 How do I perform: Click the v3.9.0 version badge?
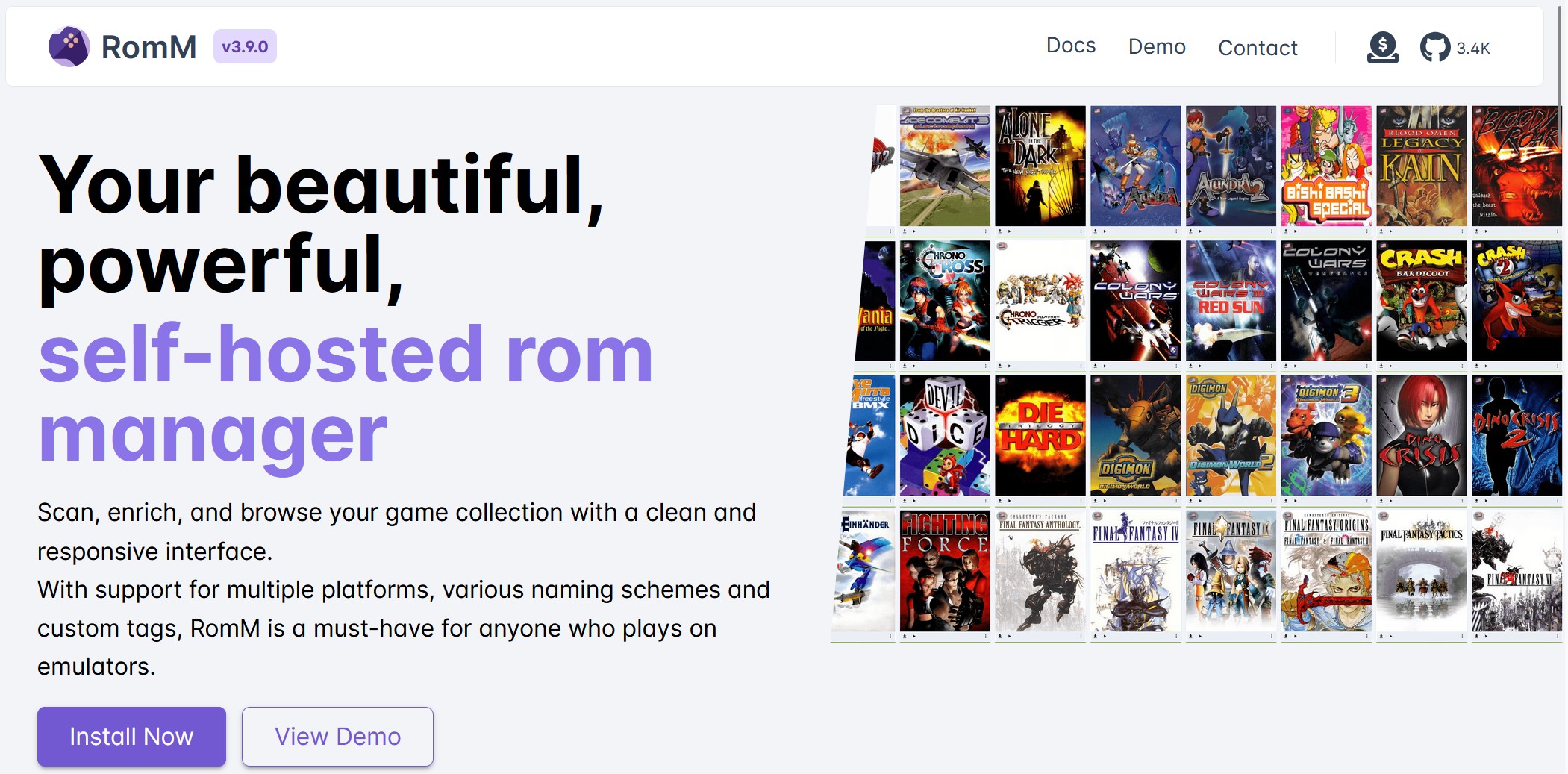245,46
